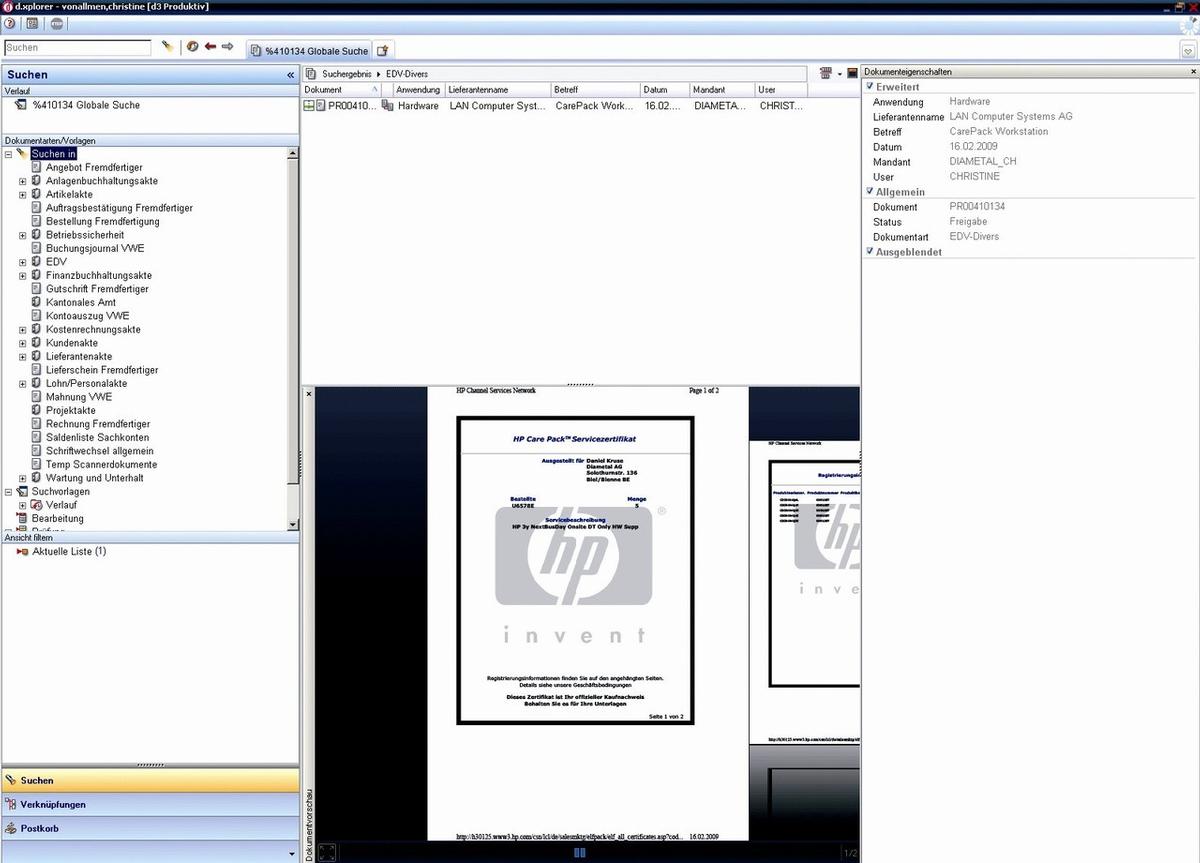Collapse the Suchen in tree node
Screen dimensions: 1200x863
tap(8, 154)
